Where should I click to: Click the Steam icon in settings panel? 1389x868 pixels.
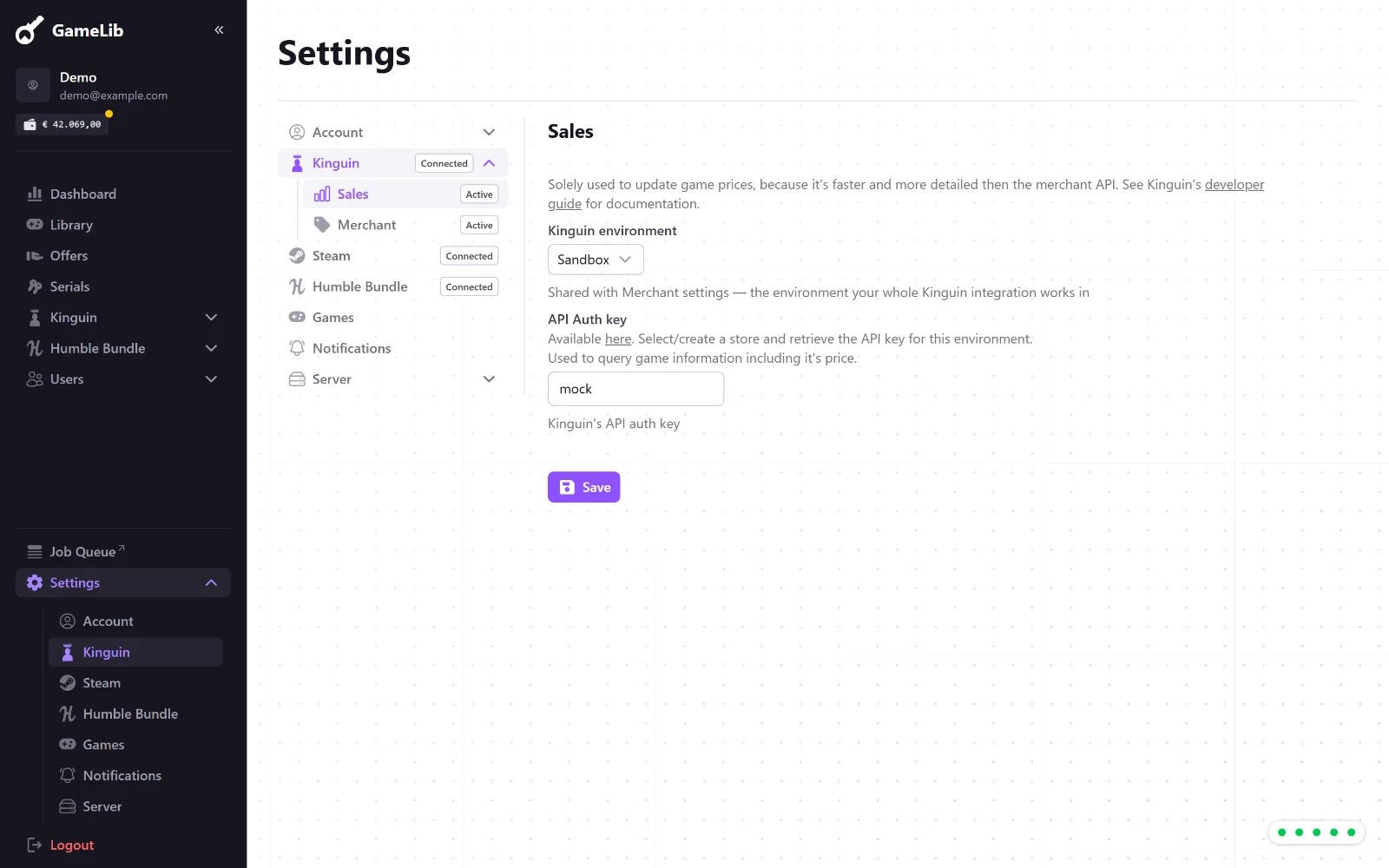[x=297, y=256]
